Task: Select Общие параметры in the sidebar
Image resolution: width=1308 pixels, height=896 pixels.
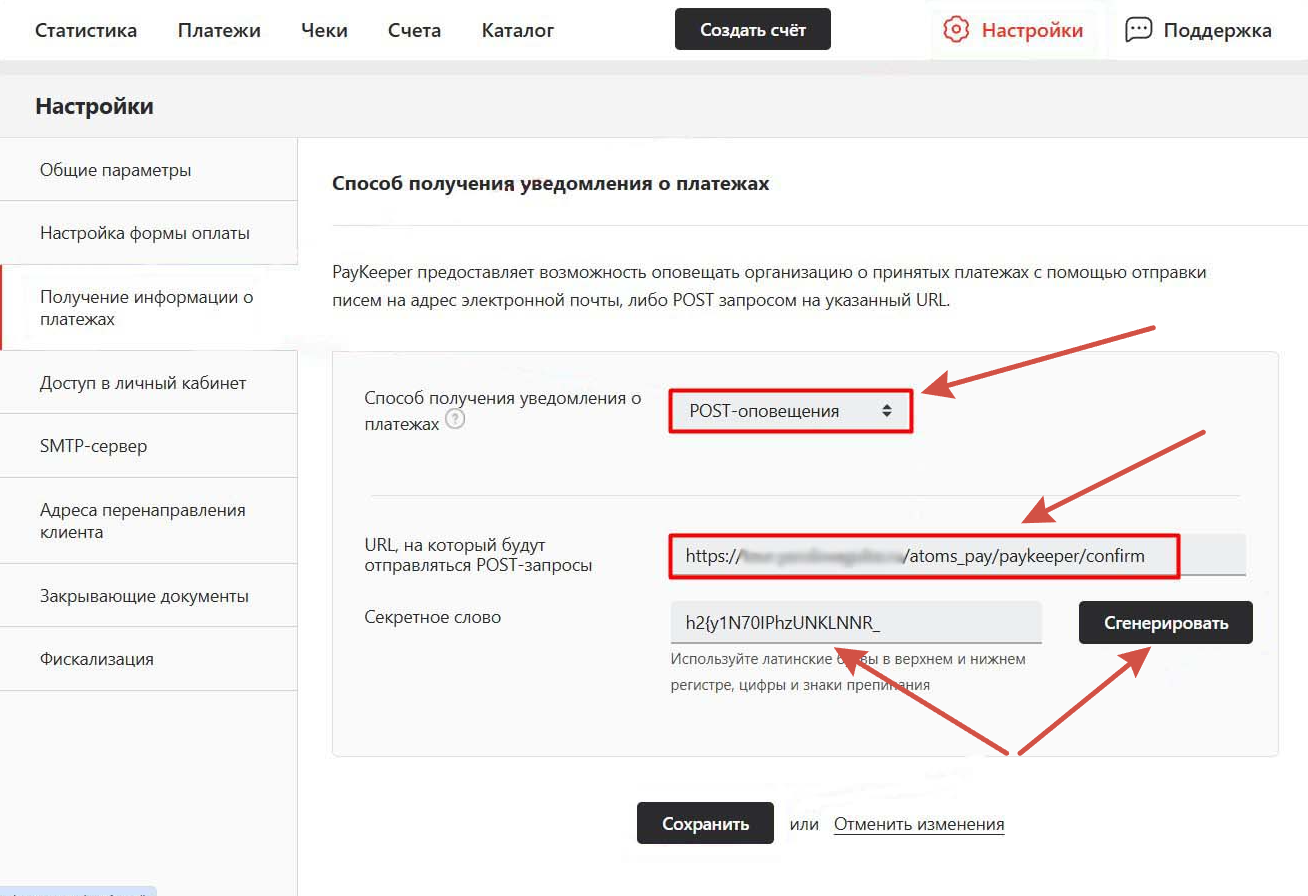Action: pyautogui.click(x=149, y=170)
